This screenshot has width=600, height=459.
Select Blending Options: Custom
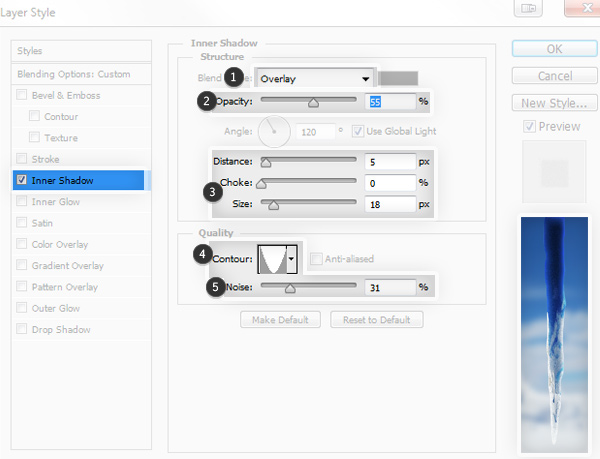coord(76,75)
